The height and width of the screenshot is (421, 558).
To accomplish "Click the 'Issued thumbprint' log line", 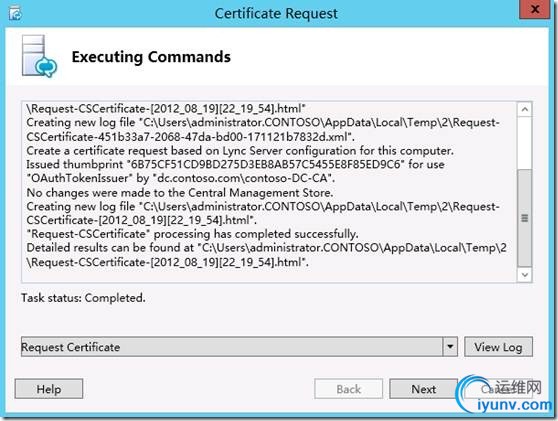I will [235, 164].
